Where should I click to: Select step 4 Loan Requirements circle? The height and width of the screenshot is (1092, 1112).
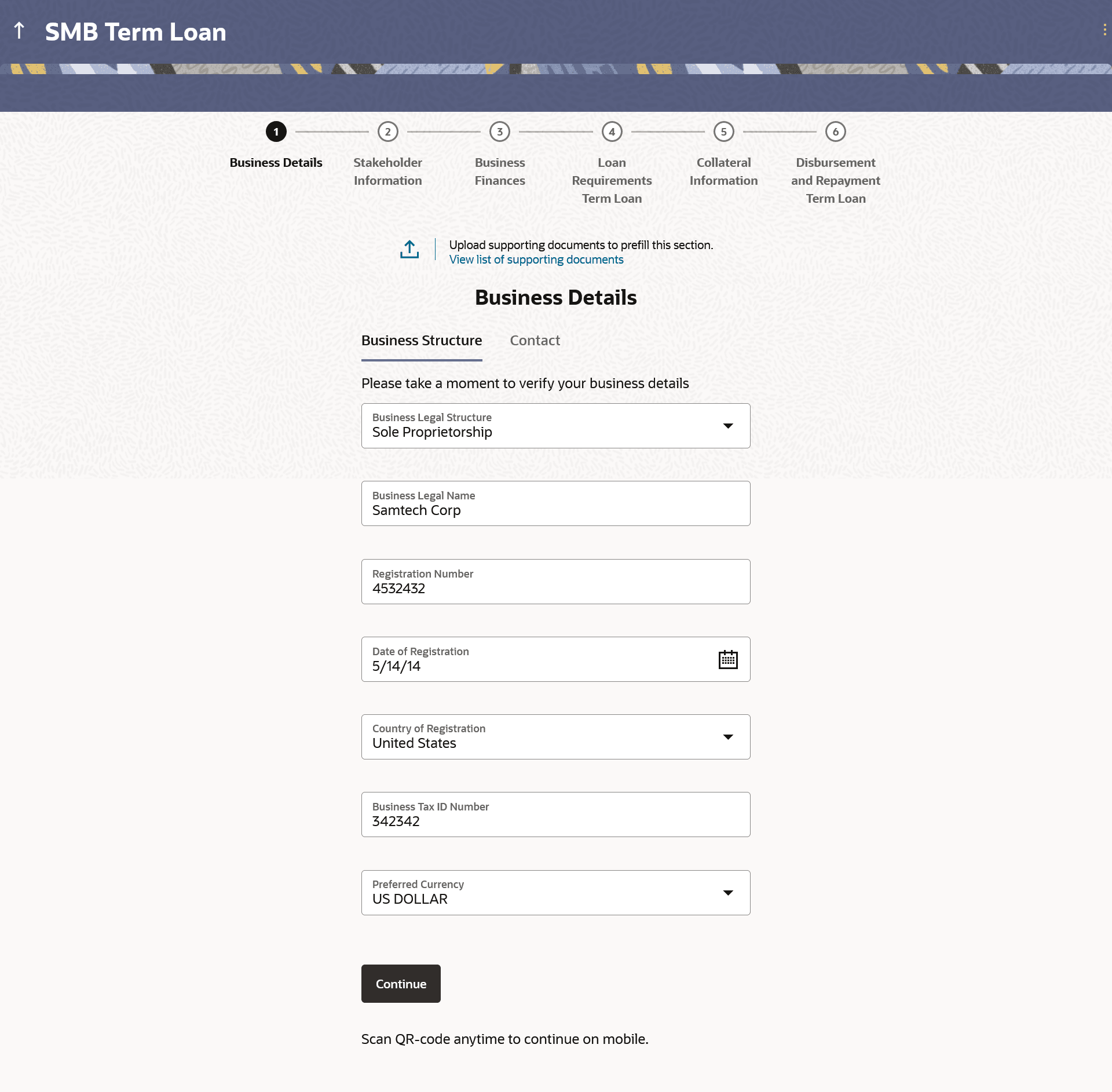(612, 132)
